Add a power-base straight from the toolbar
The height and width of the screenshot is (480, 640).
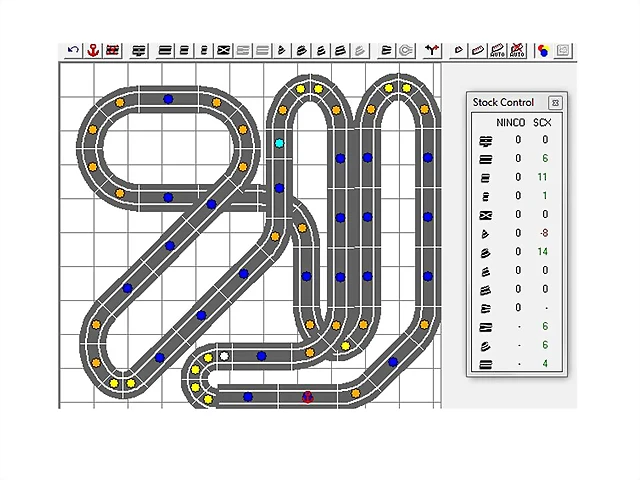click(139, 51)
